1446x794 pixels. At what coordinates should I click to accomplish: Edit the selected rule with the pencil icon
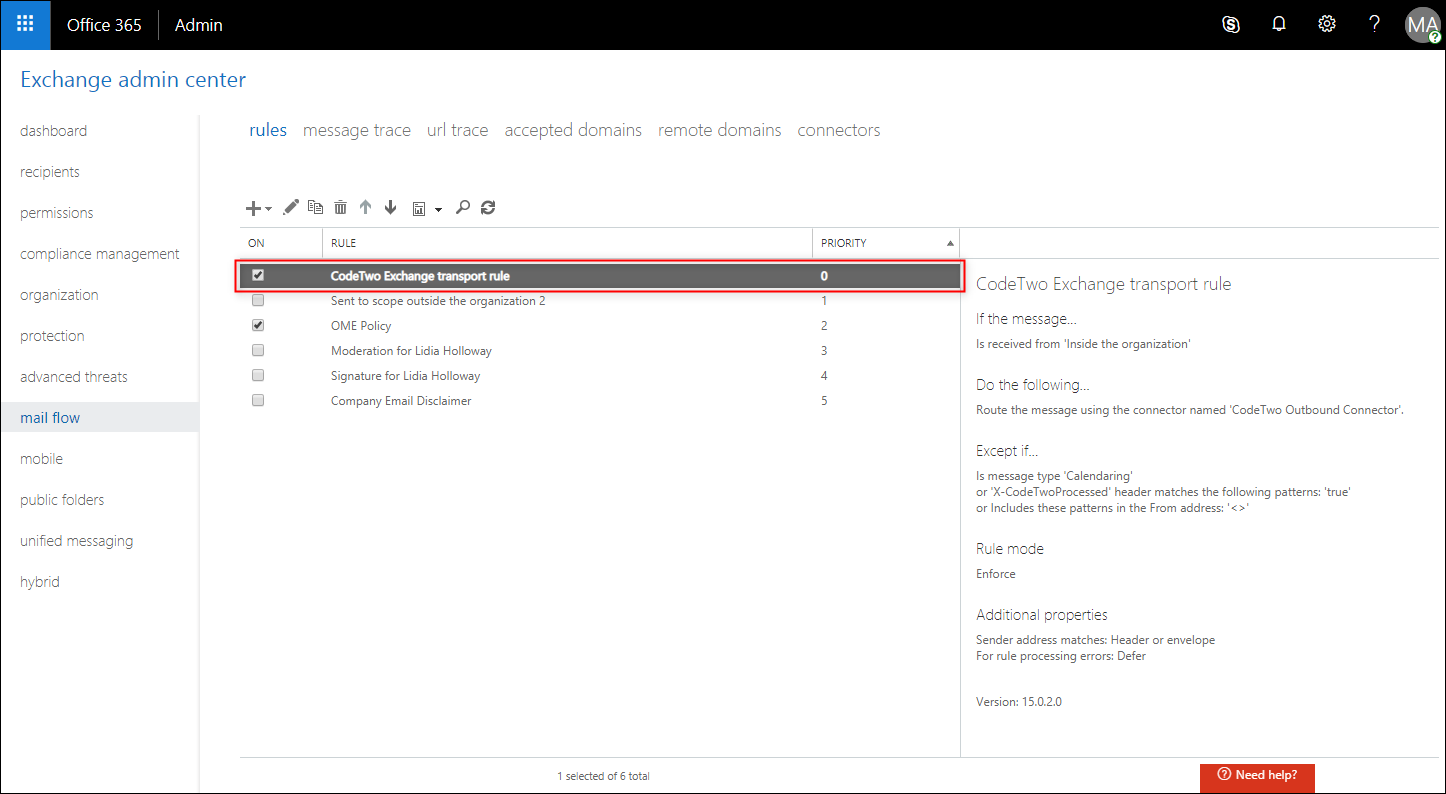click(291, 207)
